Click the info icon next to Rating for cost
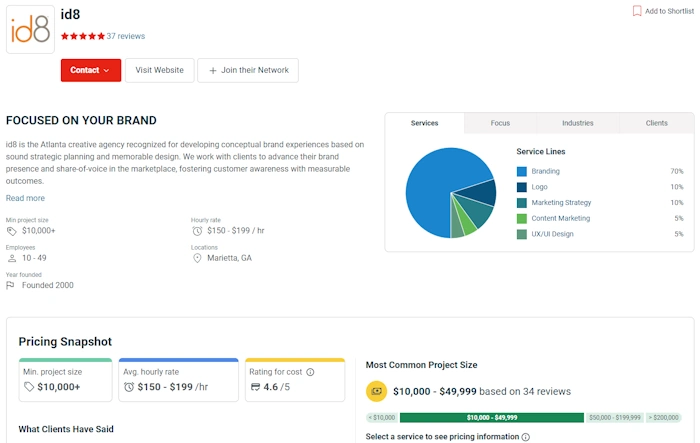 [310, 372]
